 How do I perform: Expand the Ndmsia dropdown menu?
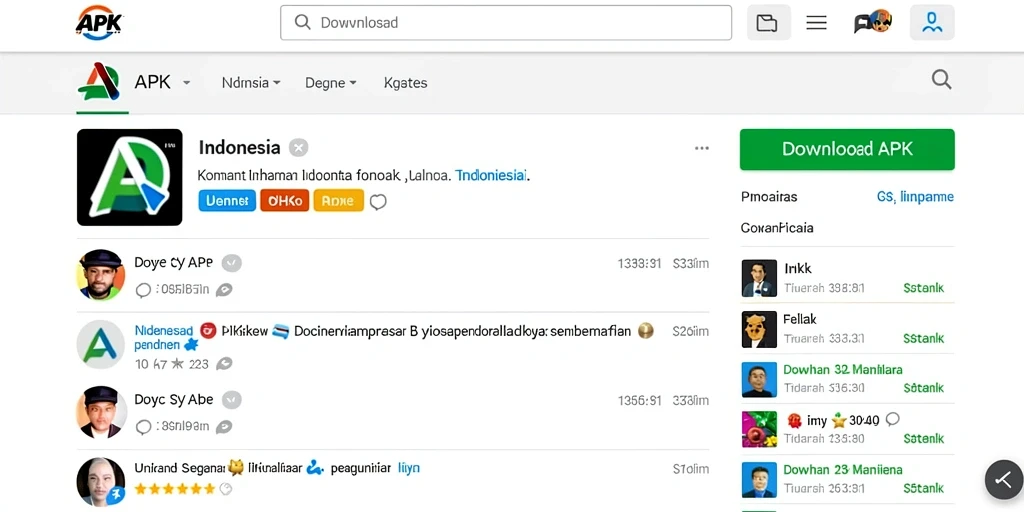251,83
